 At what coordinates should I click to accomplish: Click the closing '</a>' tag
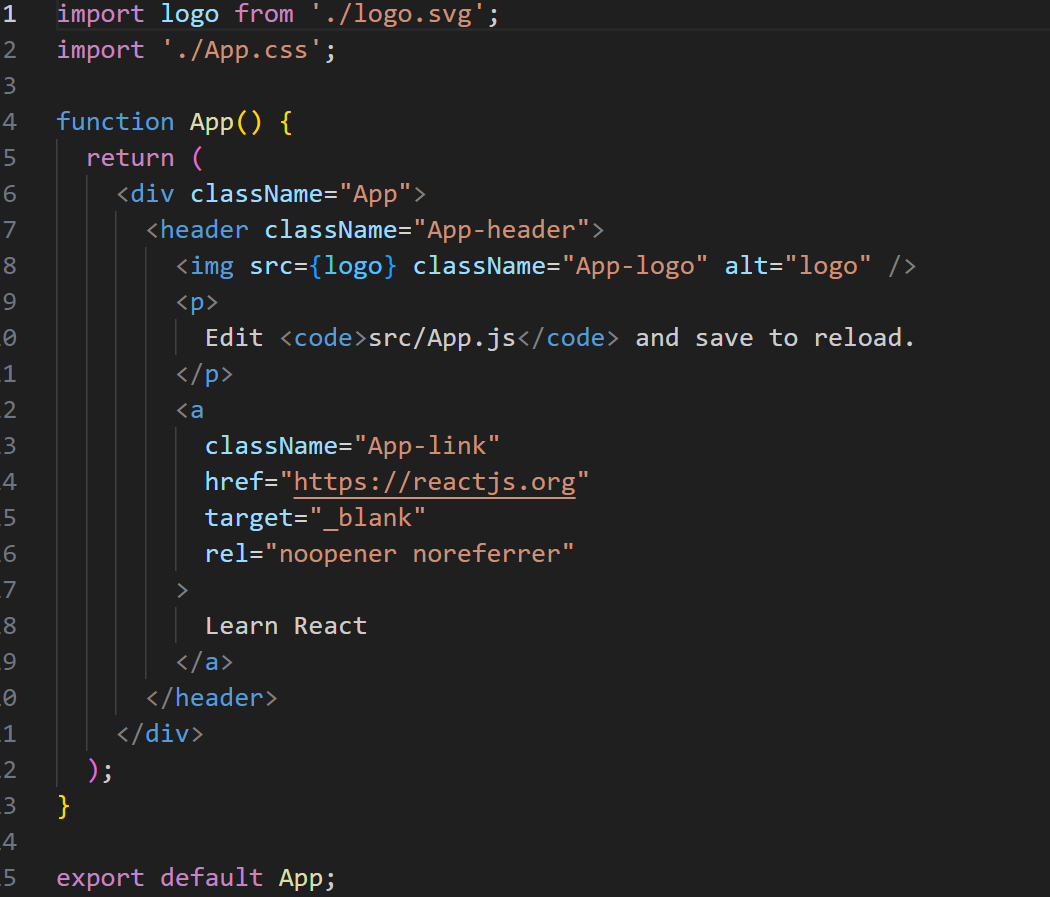pos(204,662)
